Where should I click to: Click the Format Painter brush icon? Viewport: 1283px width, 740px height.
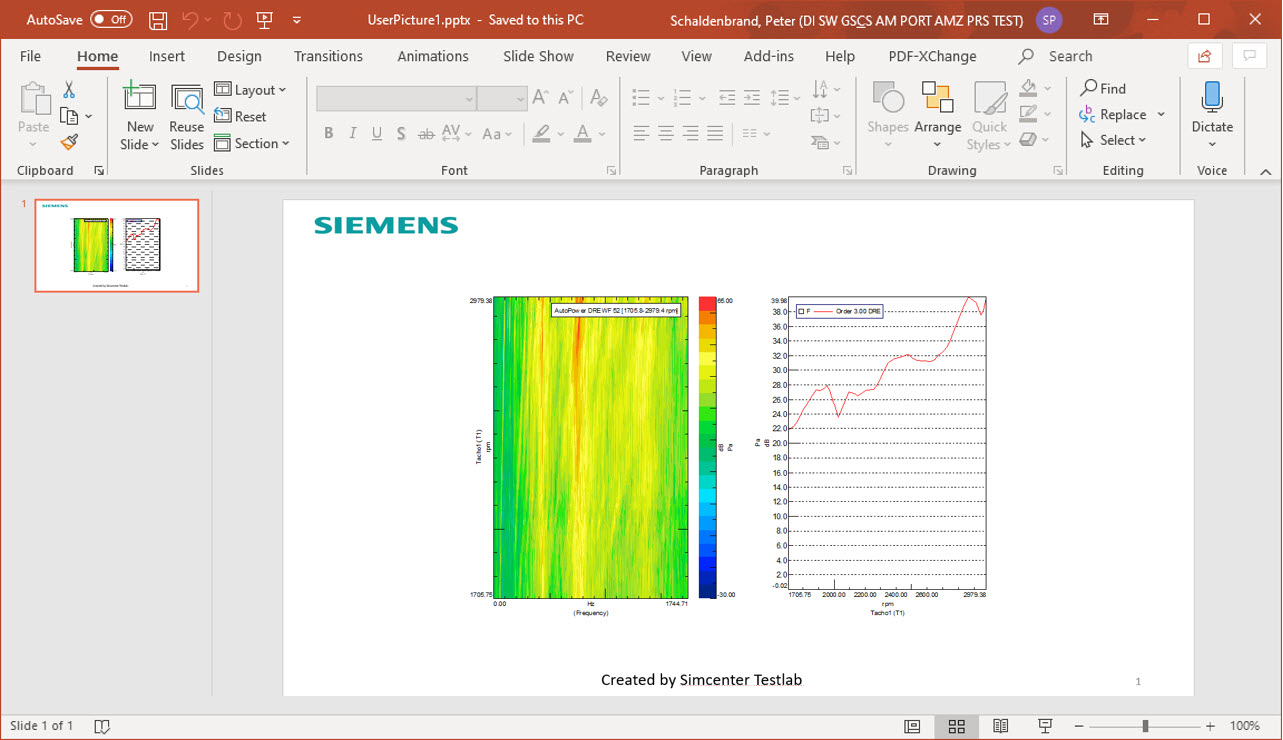point(69,143)
